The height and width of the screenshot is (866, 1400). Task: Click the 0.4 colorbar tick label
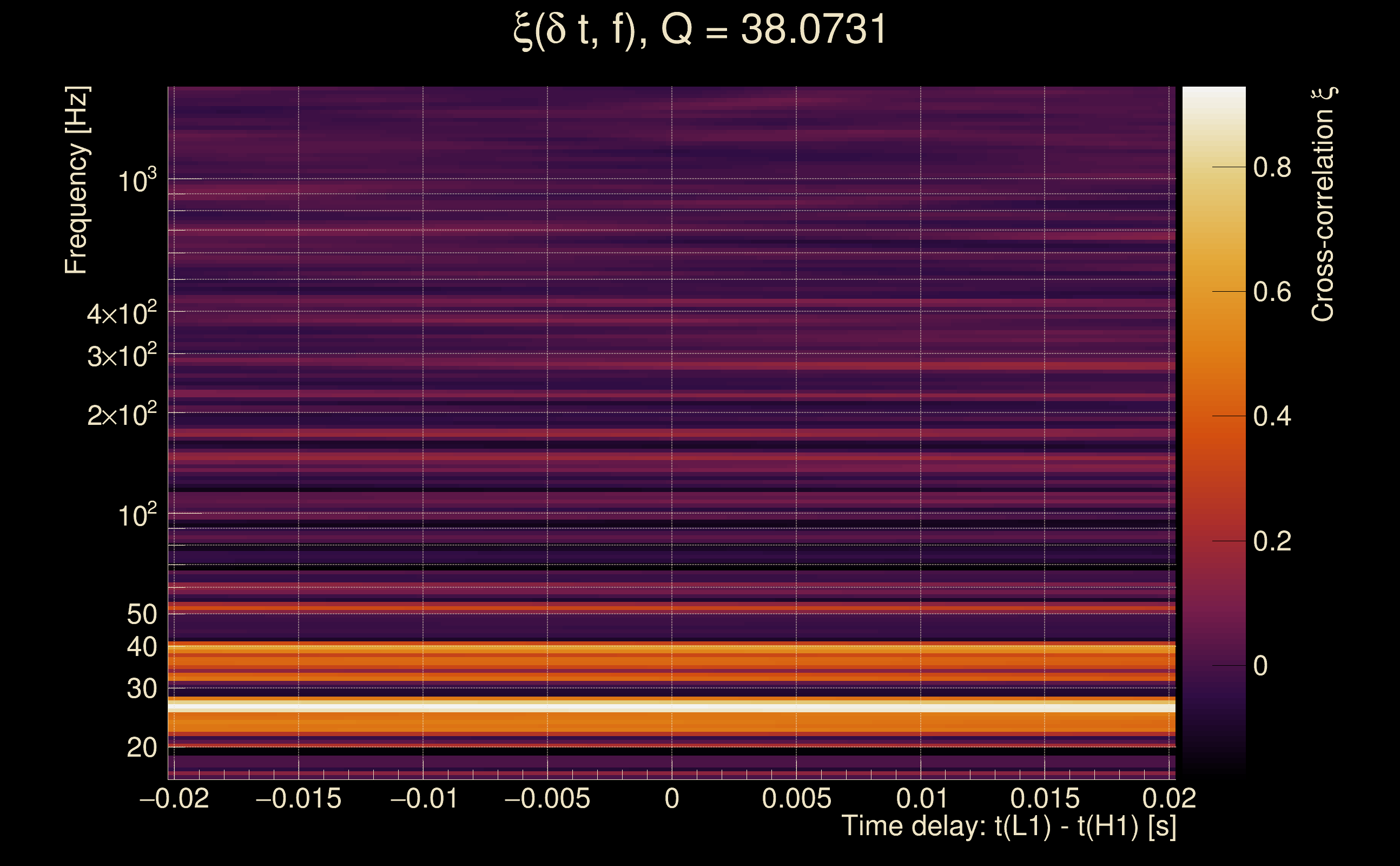point(1272,416)
